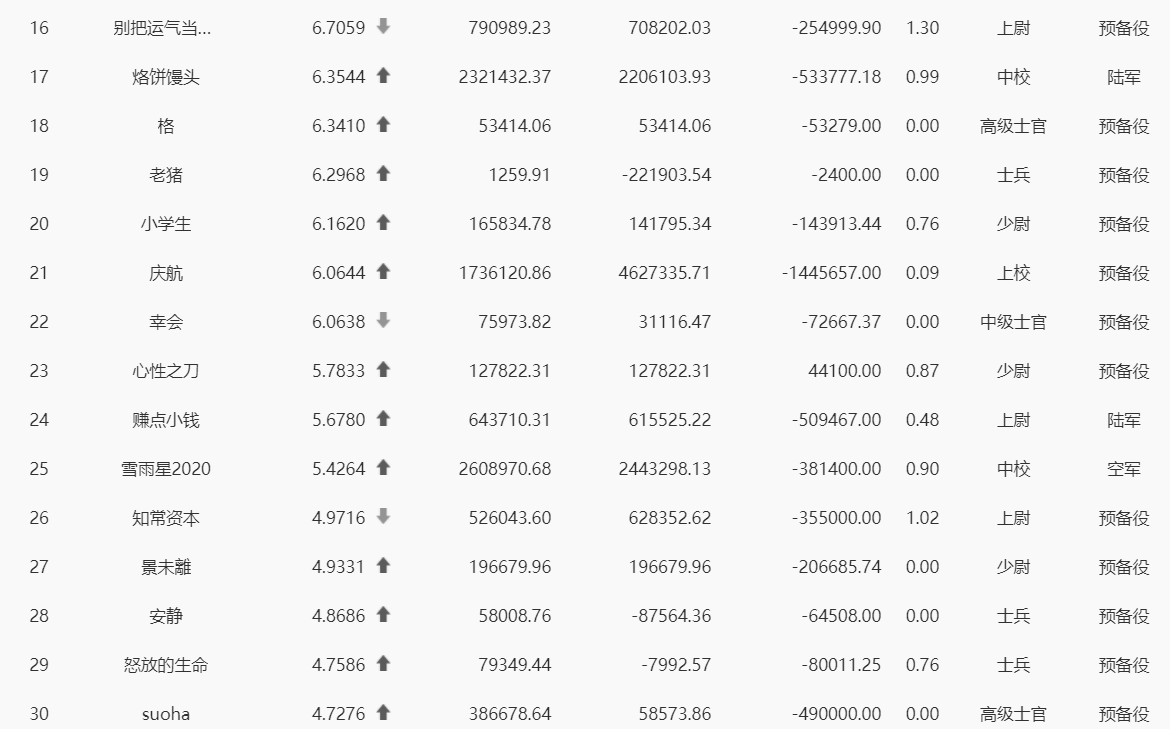This screenshot has height=729, width=1170.
Task: Click the 陆军 label in row 17
Action: coord(1124,77)
